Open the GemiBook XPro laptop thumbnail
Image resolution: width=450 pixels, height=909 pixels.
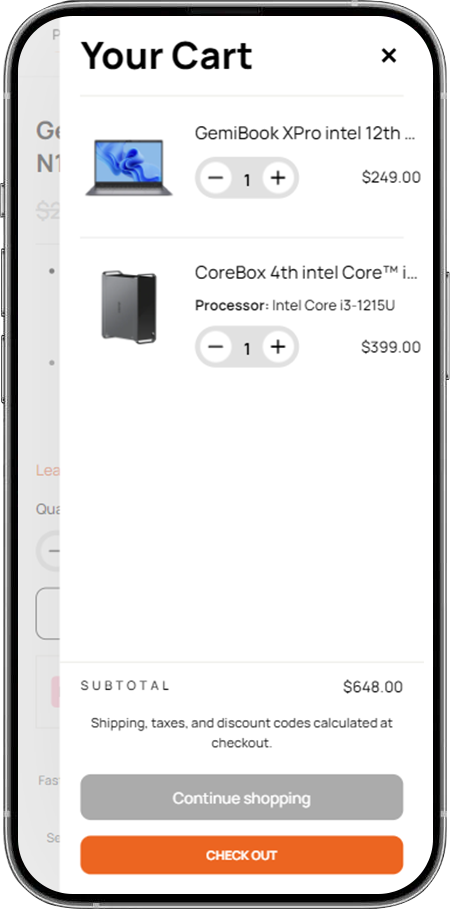(x=129, y=167)
